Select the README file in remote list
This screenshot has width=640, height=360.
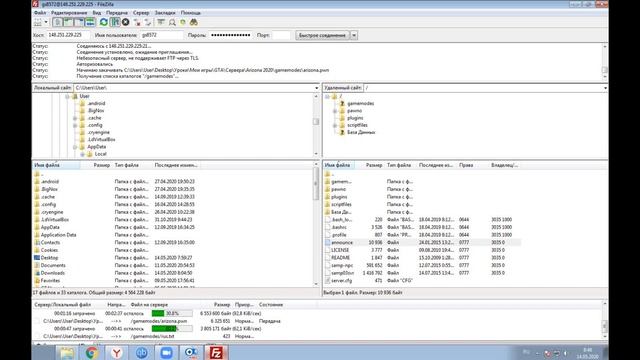click(x=340, y=258)
